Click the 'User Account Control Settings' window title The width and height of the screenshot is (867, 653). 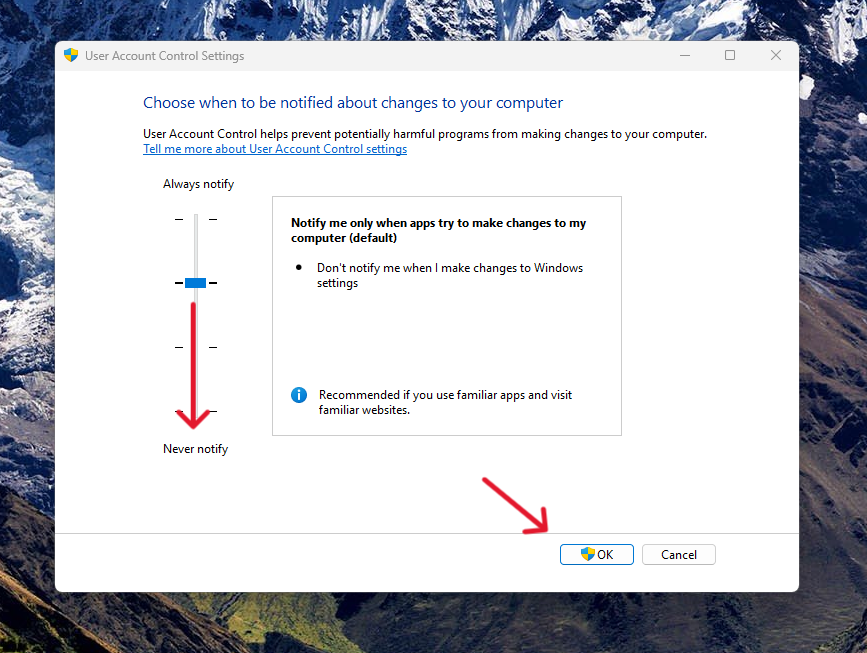pyautogui.click(x=164, y=56)
